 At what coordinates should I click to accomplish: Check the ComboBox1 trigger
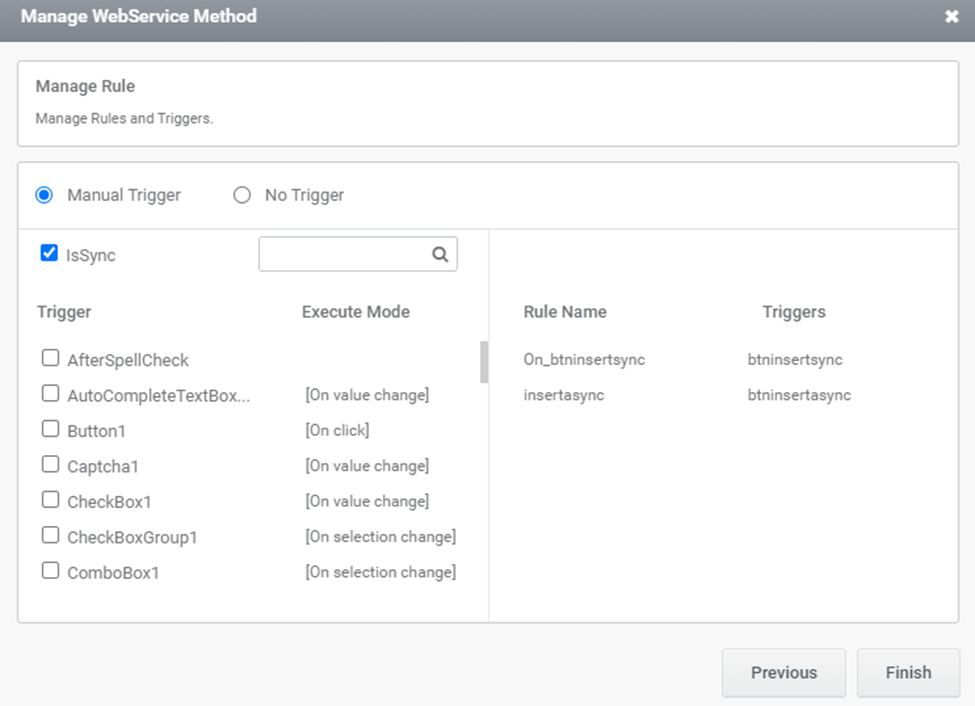(x=50, y=570)
